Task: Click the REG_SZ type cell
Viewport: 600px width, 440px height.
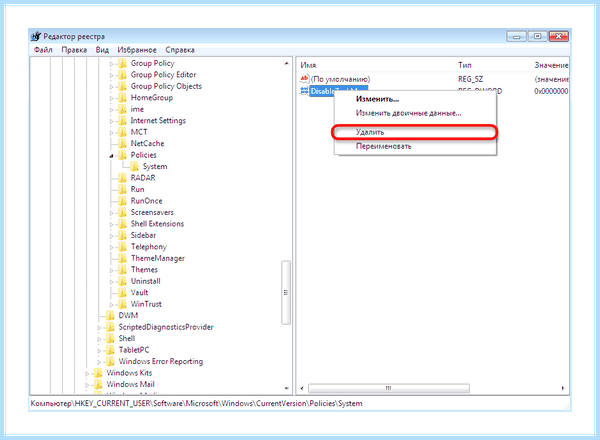Action: point(470,79)
